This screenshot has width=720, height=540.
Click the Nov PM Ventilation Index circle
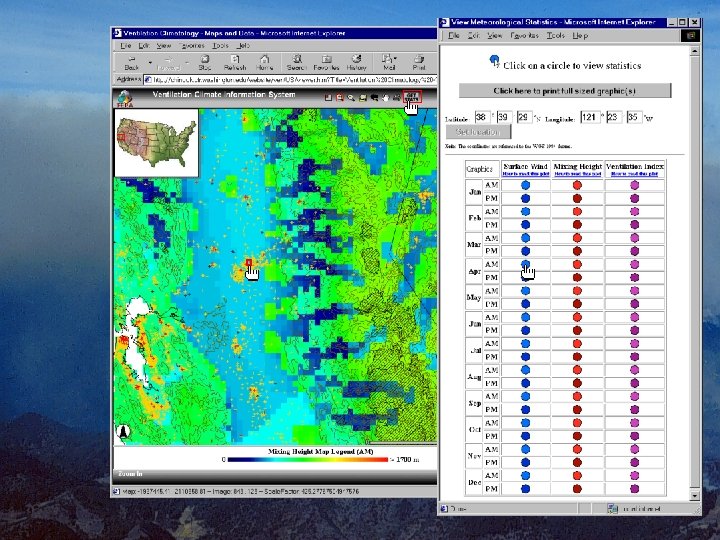click(635, 462)
